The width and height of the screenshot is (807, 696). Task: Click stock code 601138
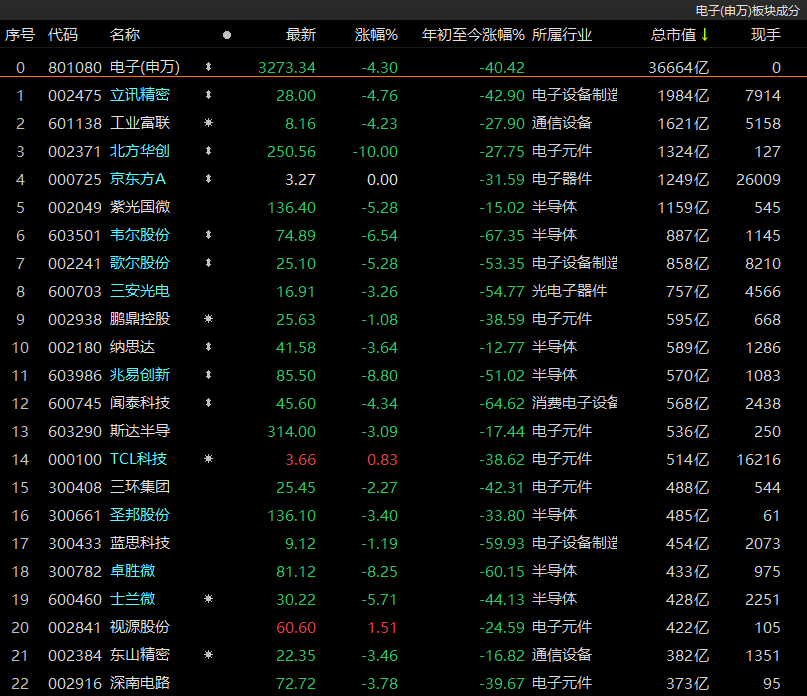75,123
